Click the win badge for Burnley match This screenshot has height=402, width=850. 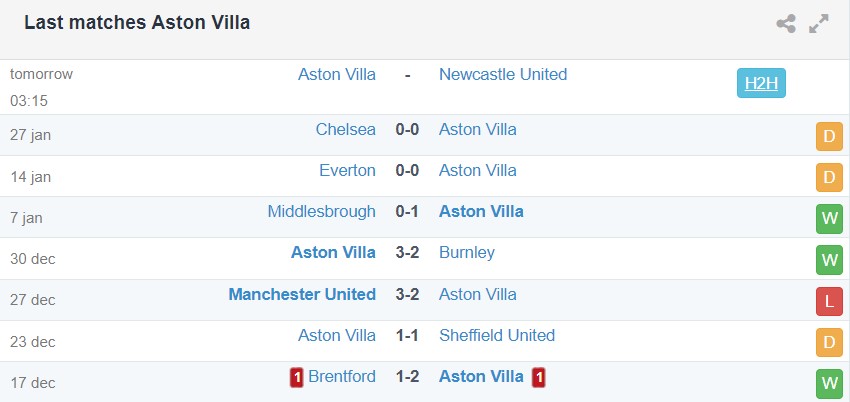(829, 260)
